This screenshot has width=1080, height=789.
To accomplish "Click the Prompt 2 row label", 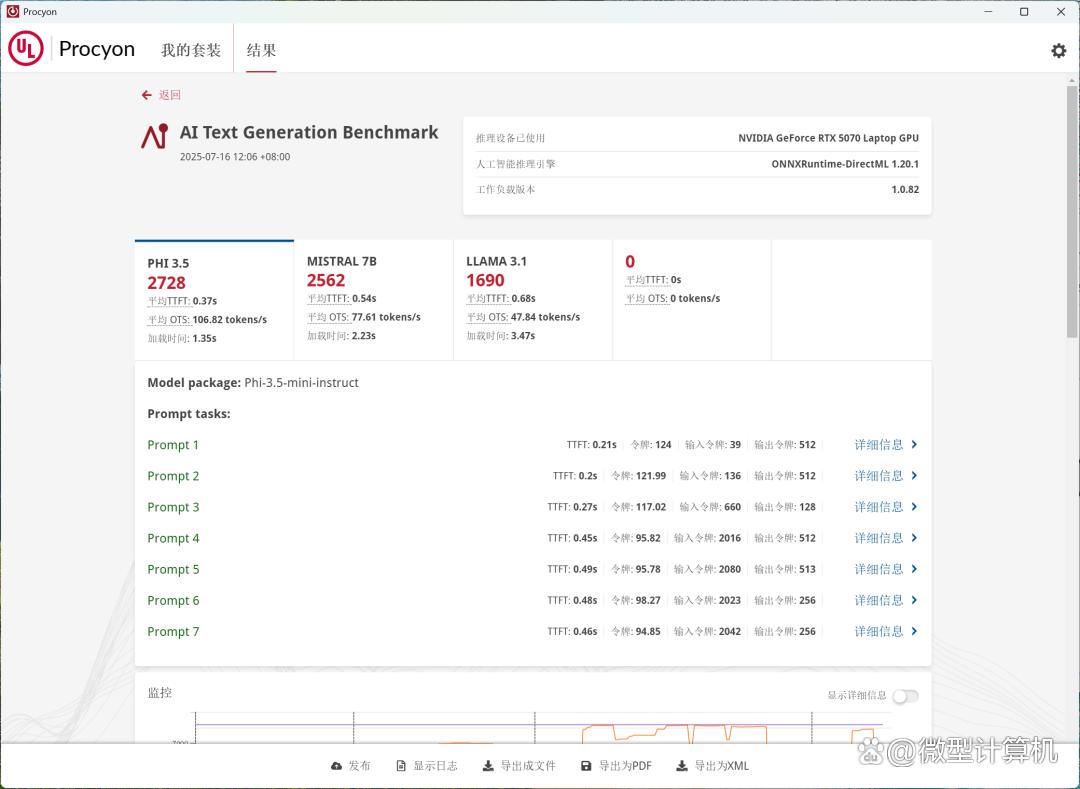I will (x=173, y=476).
